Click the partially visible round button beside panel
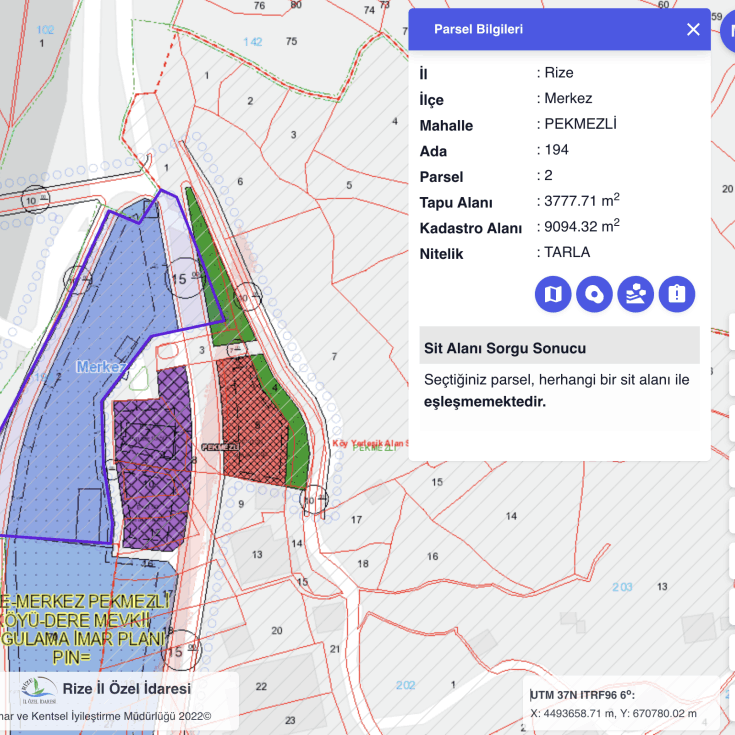The height and width of the screenshot is (735, 735). pyautogui.click(x=728, y=31)
